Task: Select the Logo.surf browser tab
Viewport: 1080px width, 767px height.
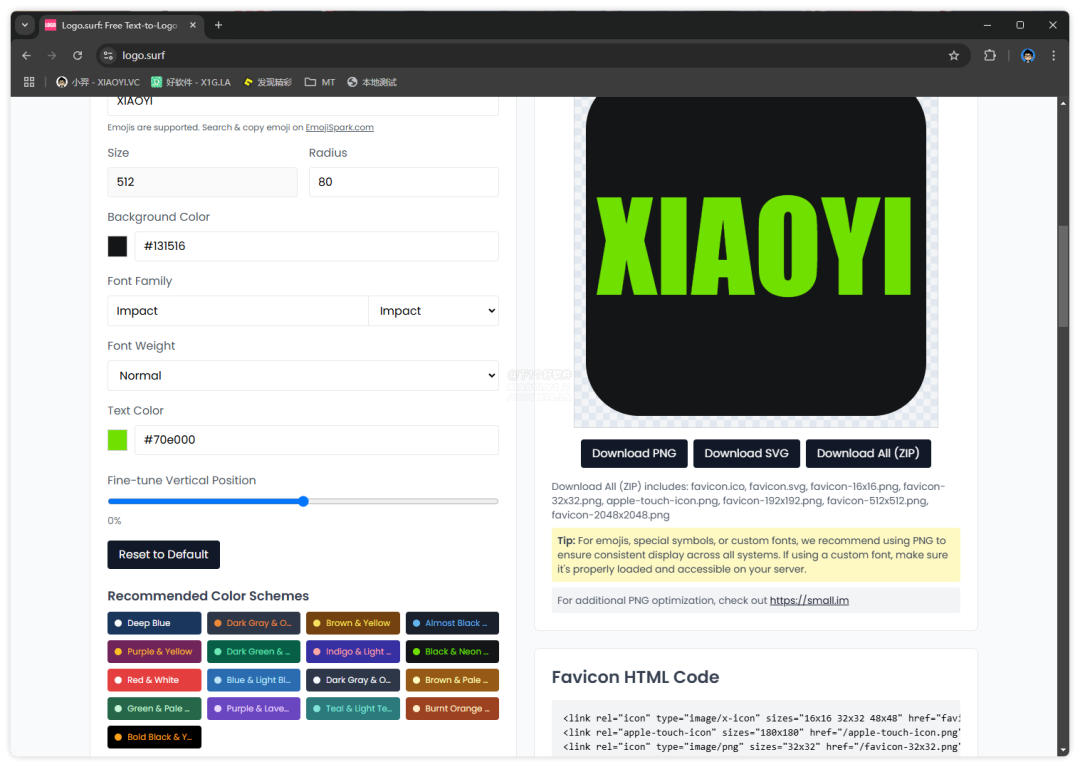Action: point(121,25)
